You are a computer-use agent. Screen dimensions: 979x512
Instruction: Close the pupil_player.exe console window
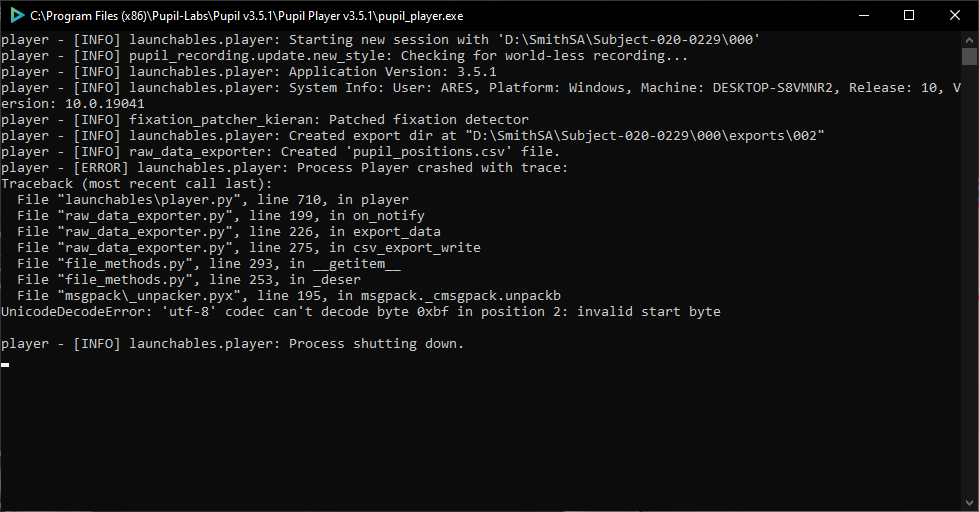click(955, 16)
